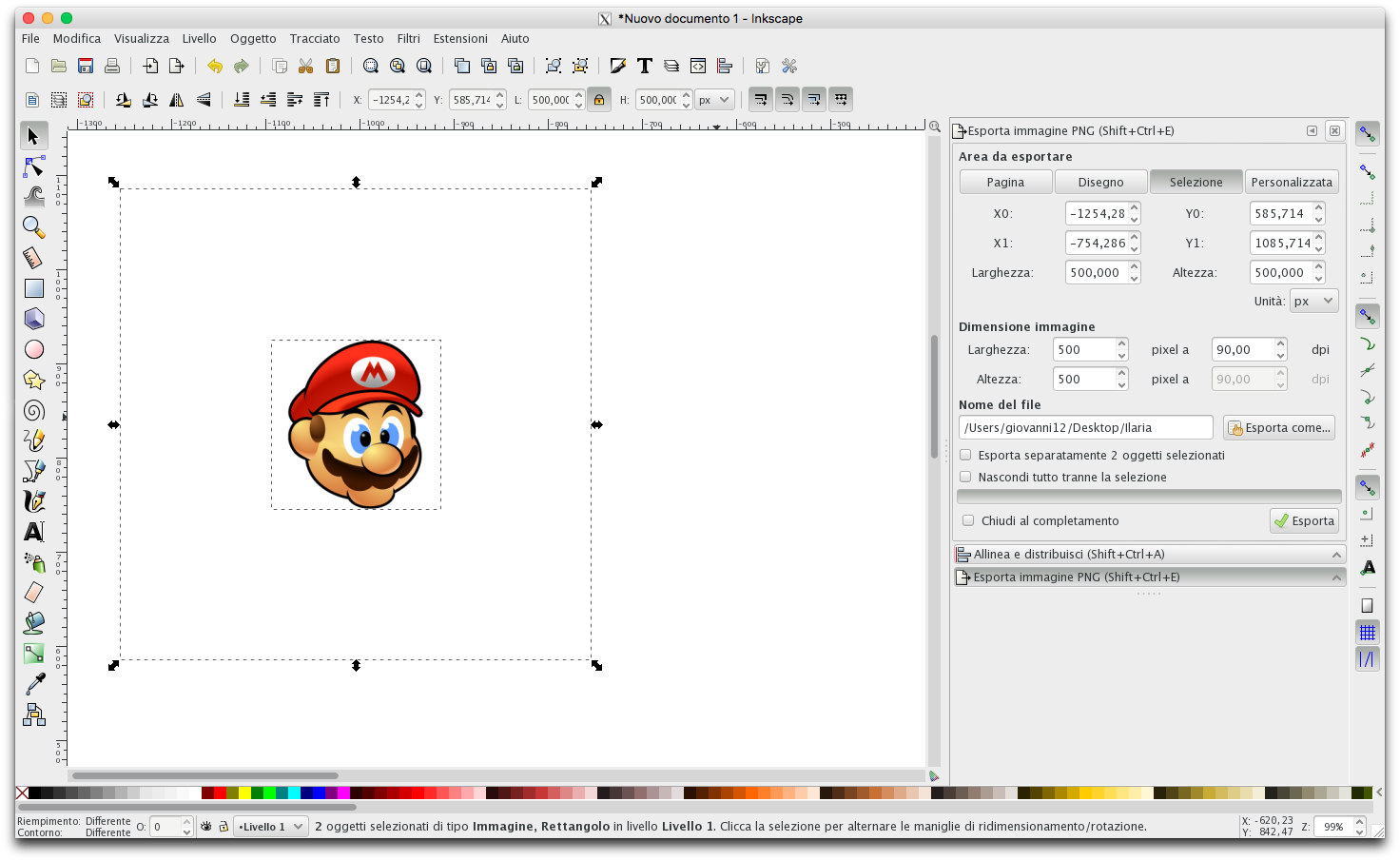The width and height of the screenshot is (1400, 861).
Task: Open the File menu
Action: [x=30, y=38]
